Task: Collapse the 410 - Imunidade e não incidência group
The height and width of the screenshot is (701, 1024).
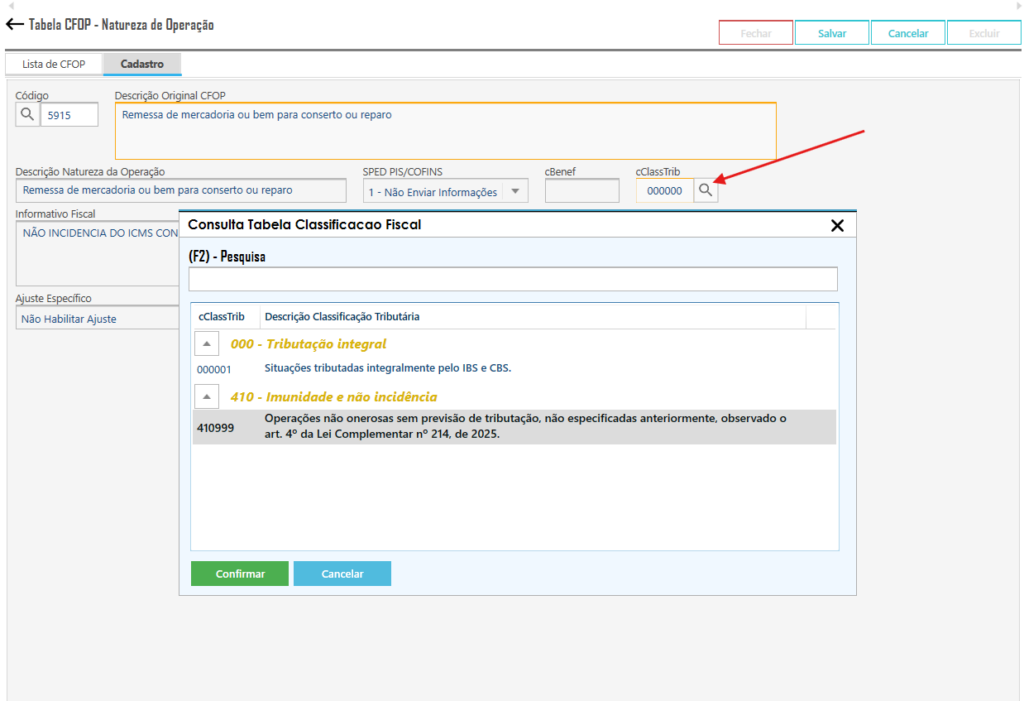Action: coord(205,397)
